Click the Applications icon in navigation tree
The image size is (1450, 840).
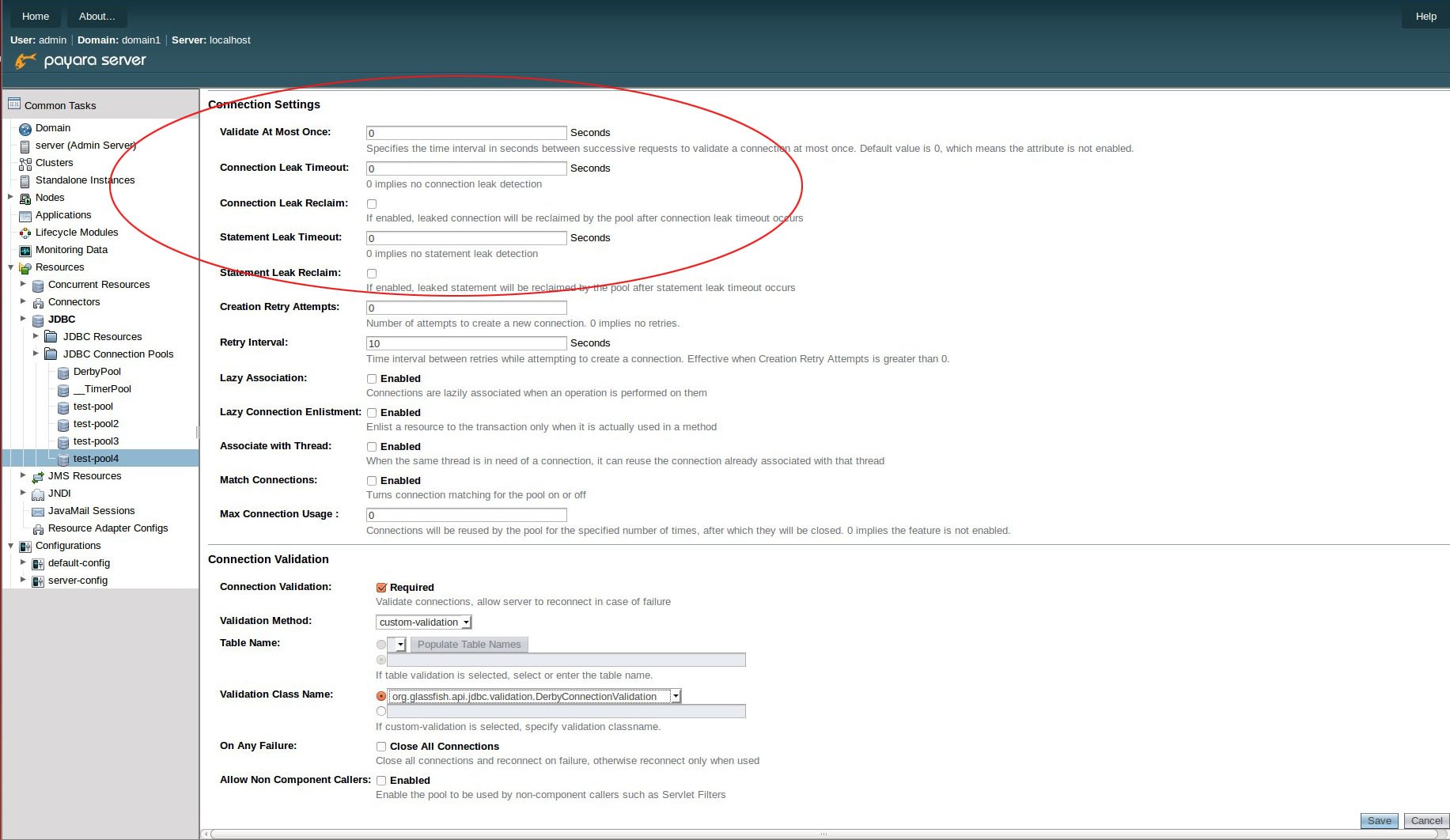25,215
